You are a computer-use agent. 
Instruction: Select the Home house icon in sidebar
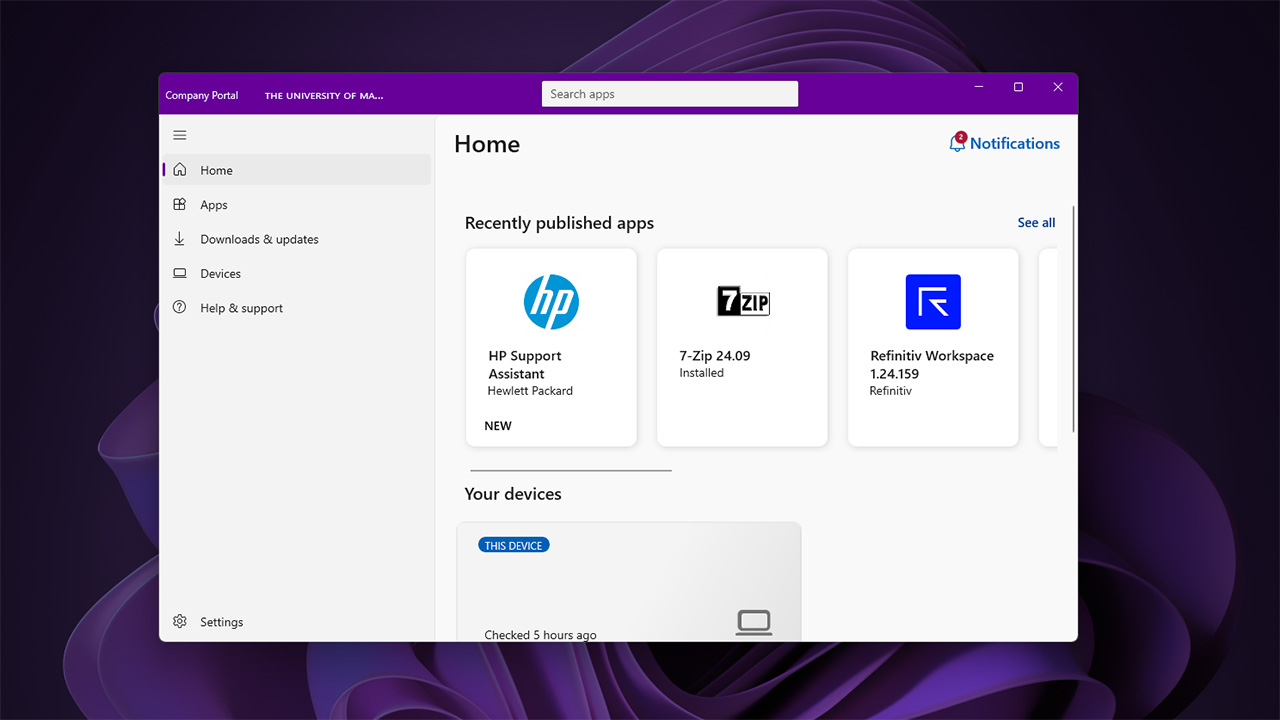pos(180,170)
